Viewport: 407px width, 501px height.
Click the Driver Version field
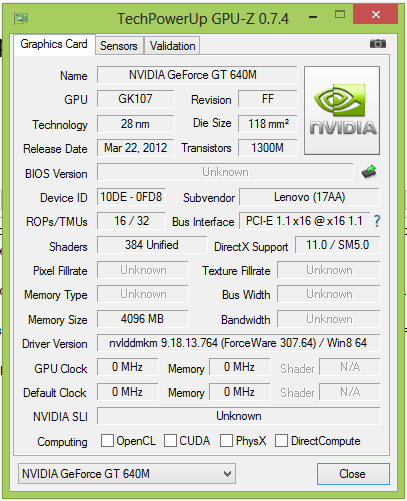[238, 343]
